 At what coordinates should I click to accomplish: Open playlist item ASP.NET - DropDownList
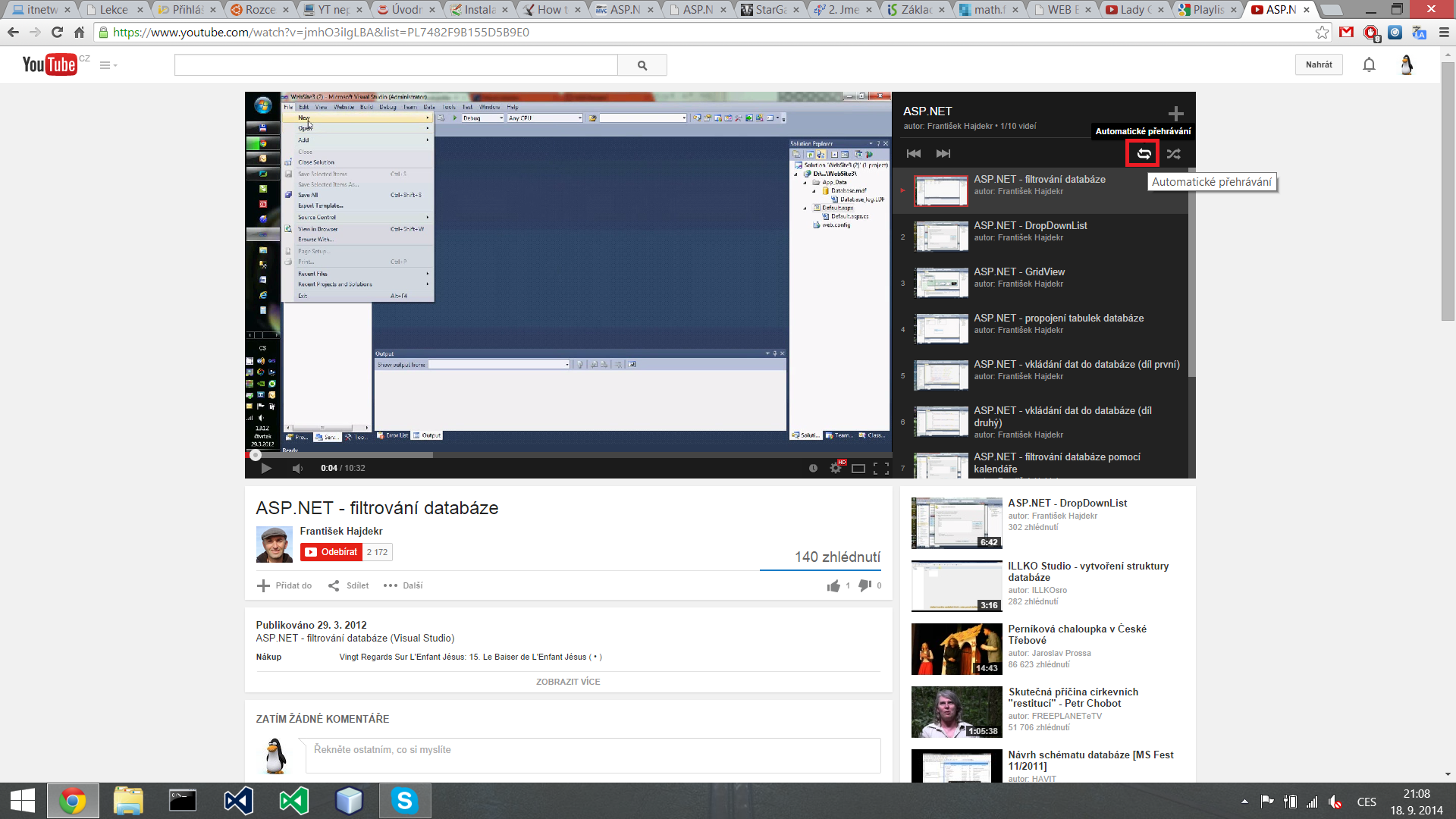point(1040,237)
